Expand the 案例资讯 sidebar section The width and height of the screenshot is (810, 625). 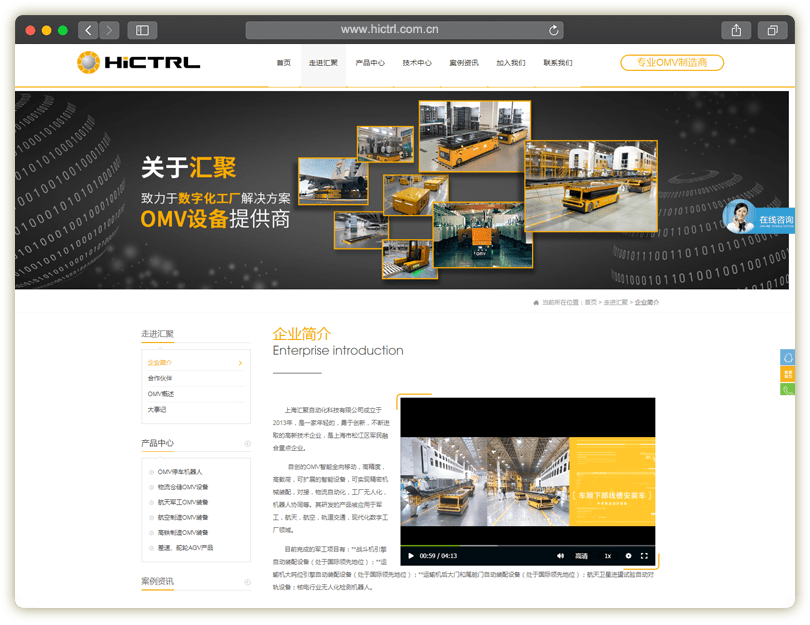247,581
